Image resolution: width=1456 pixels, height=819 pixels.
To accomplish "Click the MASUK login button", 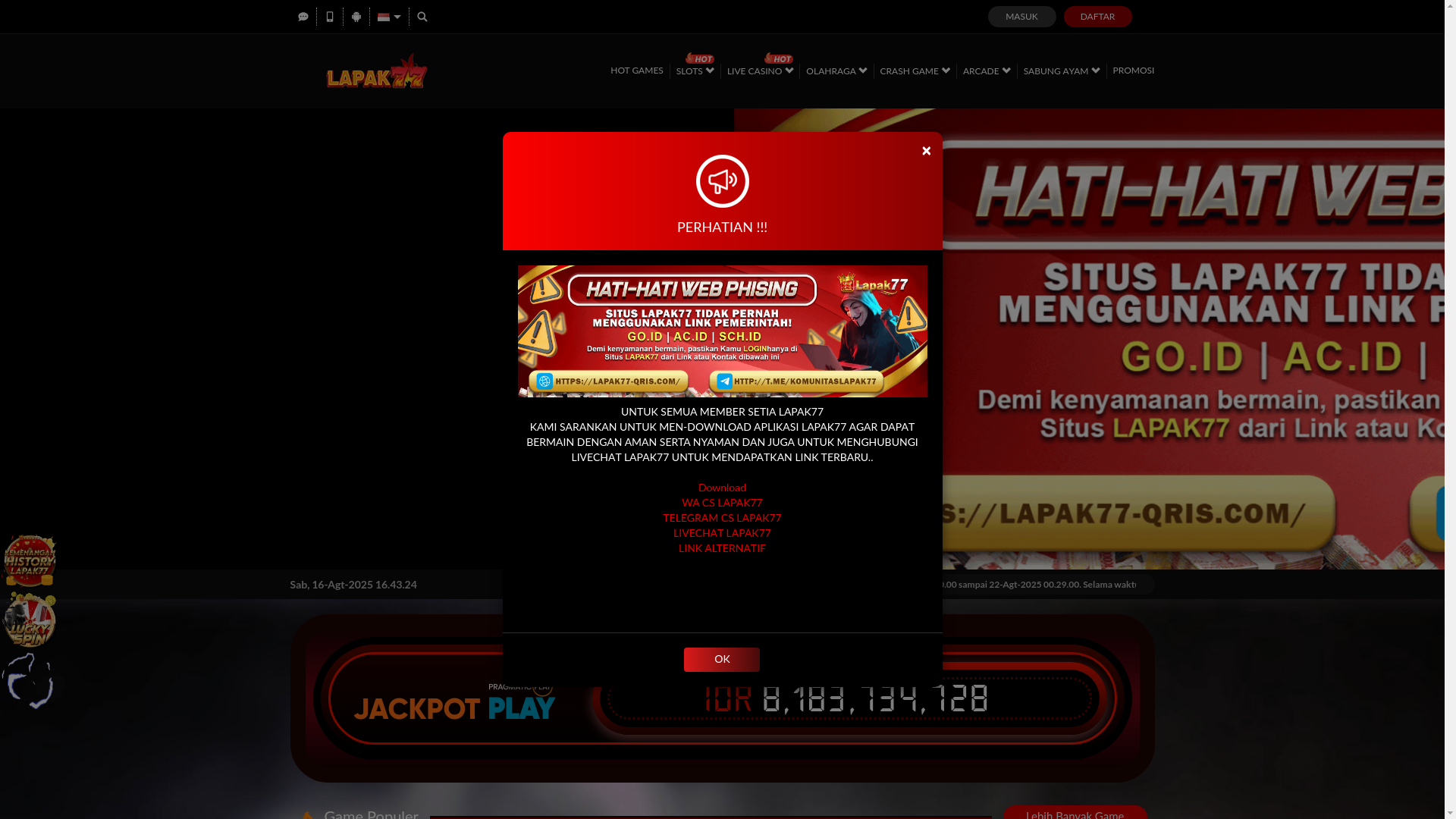I will coord(1021,17).
